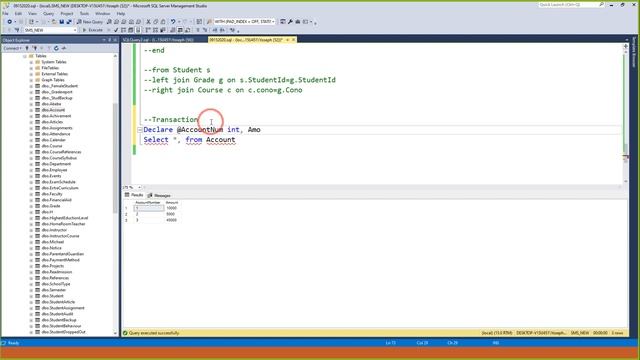The width and height of the screenshot is (640, 360).
Task: Expand the dbo.Account table node
Action: [31, 110]
